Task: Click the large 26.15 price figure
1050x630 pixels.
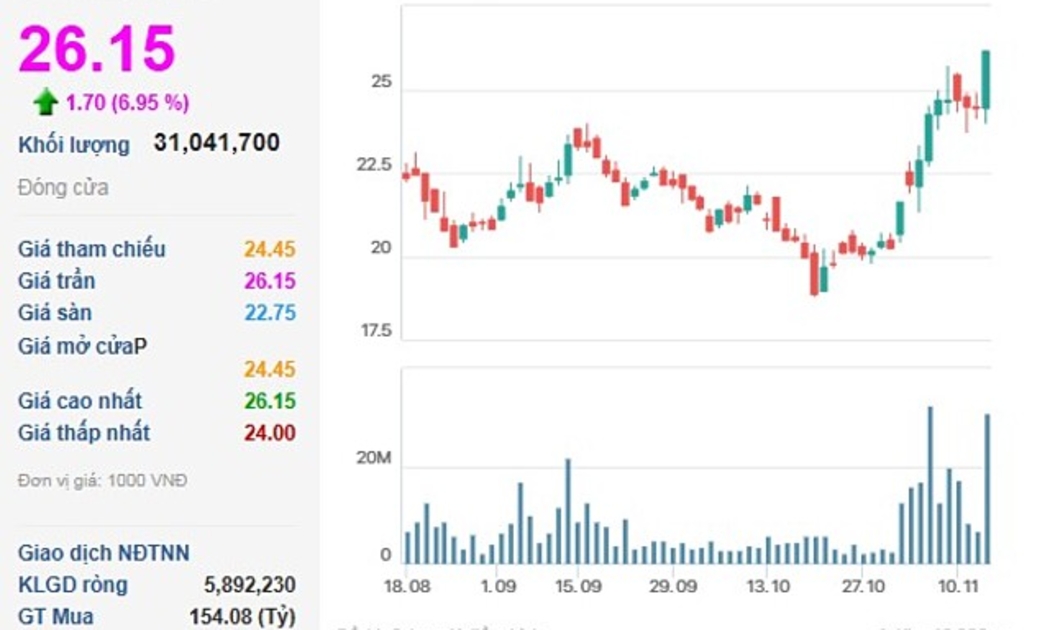Action: [97, 48]
